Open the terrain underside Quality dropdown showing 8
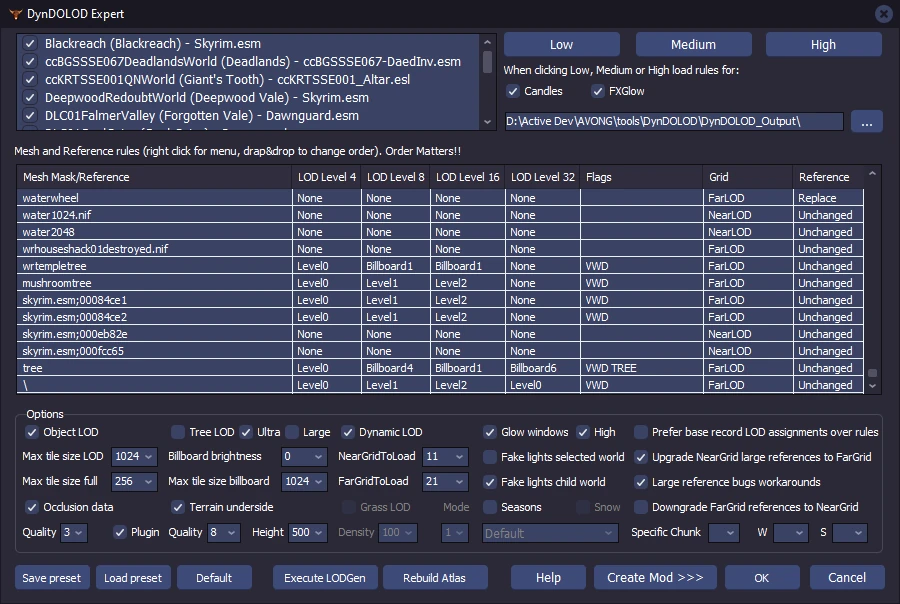This screenshot has width=900, height=604. [223, 532]
